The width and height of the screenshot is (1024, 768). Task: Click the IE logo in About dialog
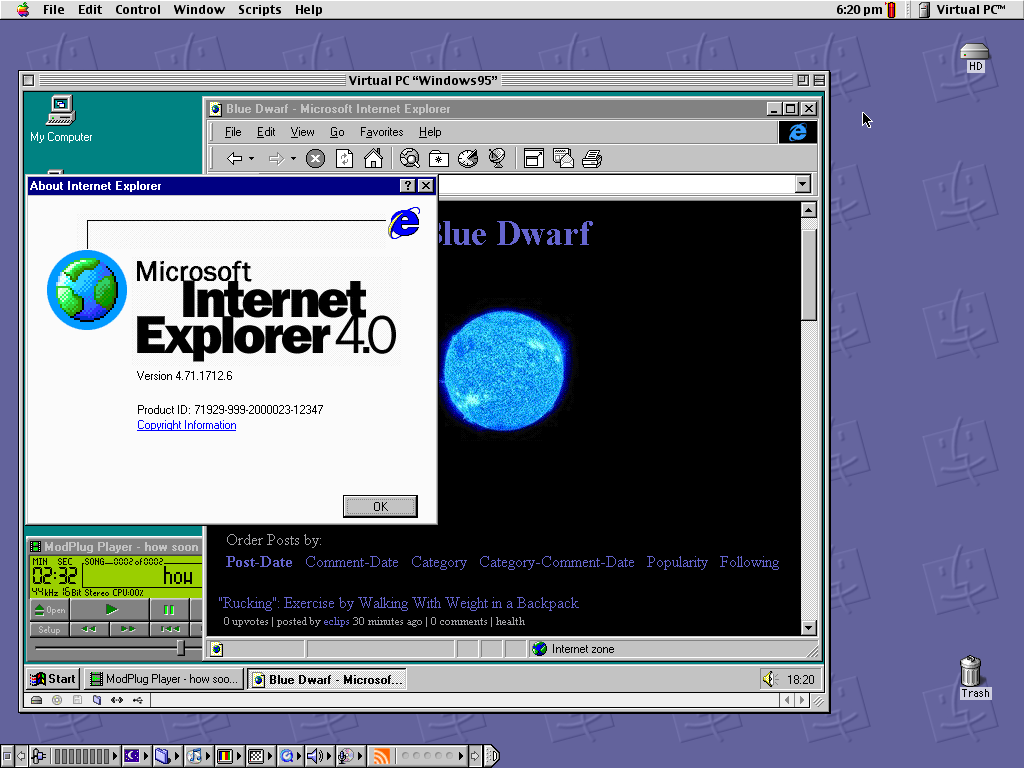[404, 223]
